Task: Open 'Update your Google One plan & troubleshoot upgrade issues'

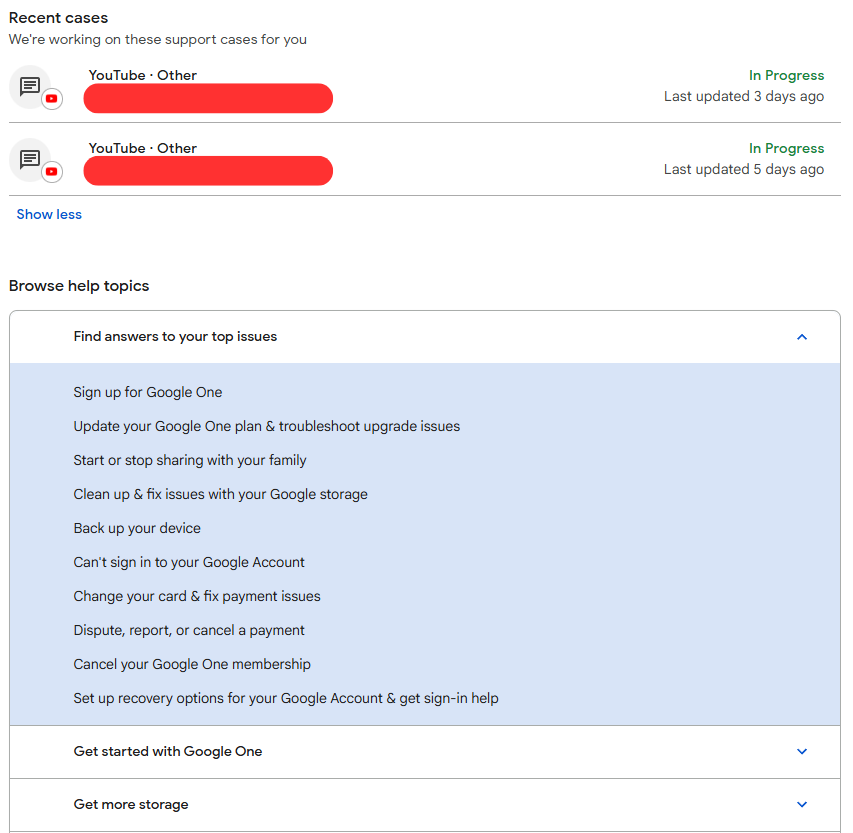Action: (267, 426)
